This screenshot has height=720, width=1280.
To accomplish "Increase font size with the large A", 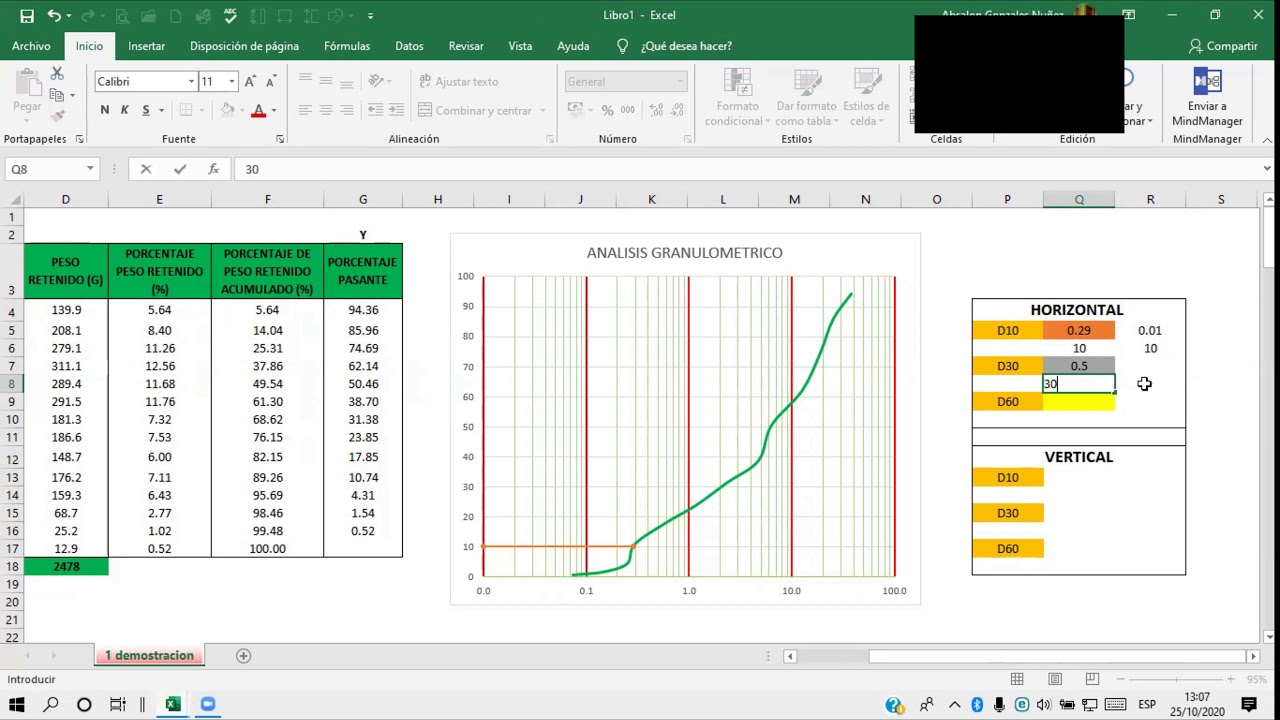I will [250, 82].
